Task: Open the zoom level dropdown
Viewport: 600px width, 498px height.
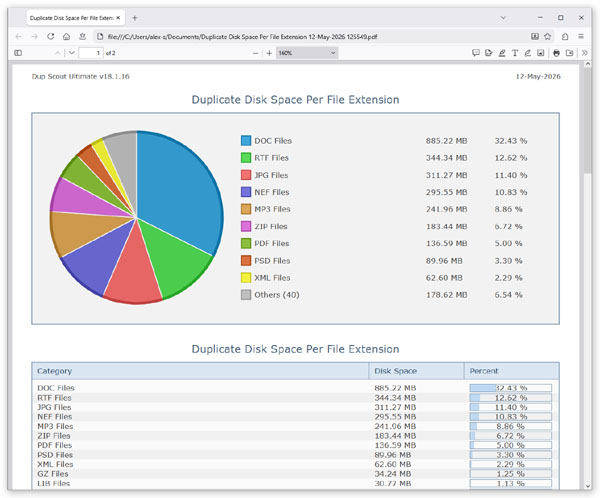Action: 307,53
